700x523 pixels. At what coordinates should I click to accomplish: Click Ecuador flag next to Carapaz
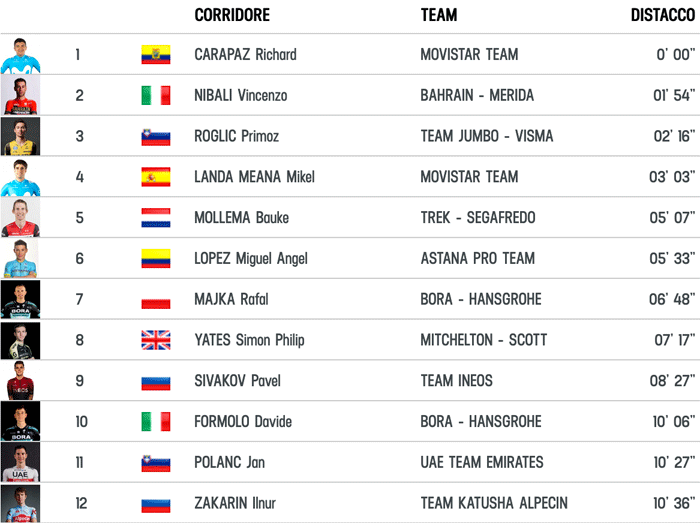click(x=155, y=55)
